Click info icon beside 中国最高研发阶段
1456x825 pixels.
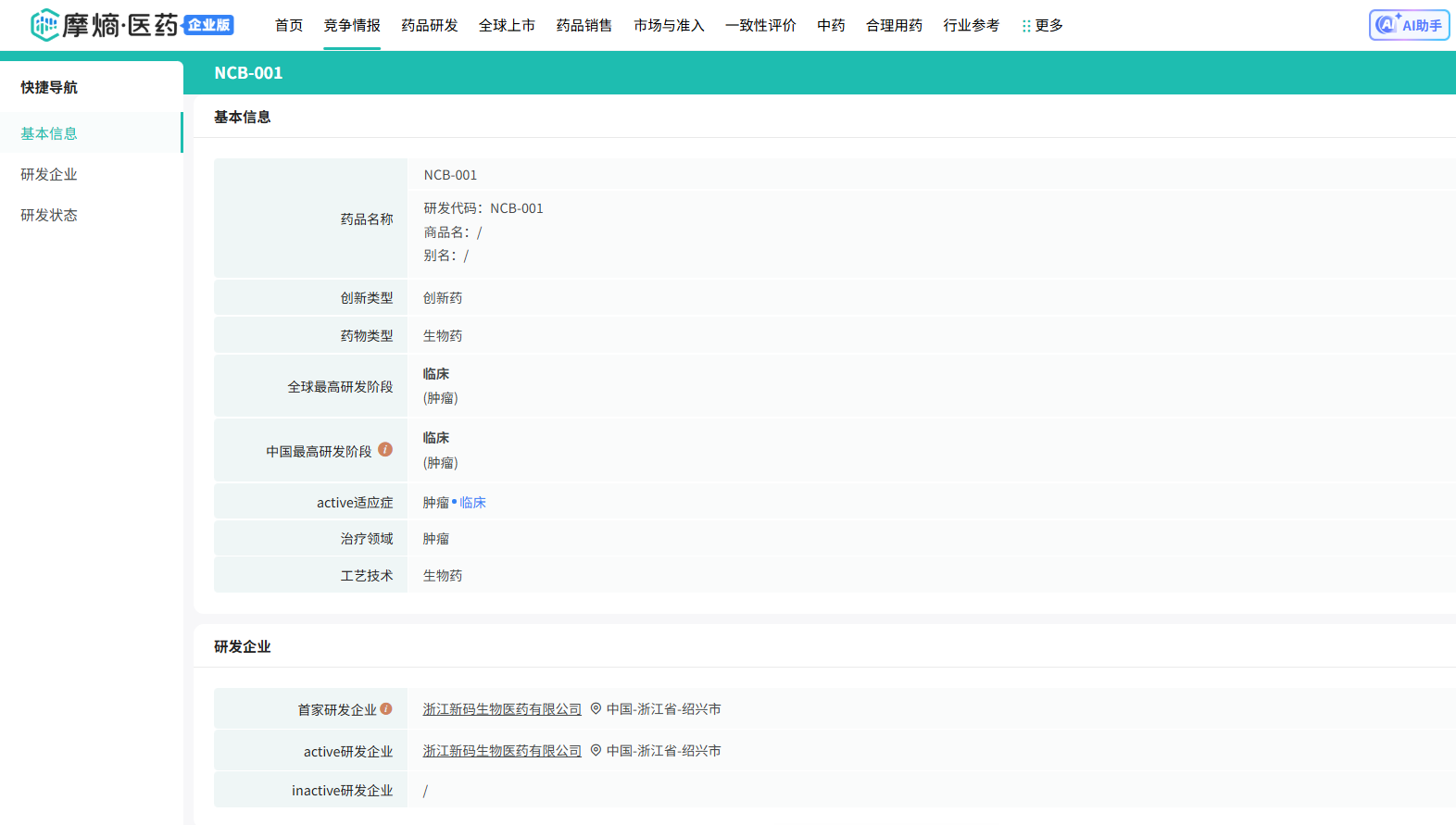click(x=385, y=450)
